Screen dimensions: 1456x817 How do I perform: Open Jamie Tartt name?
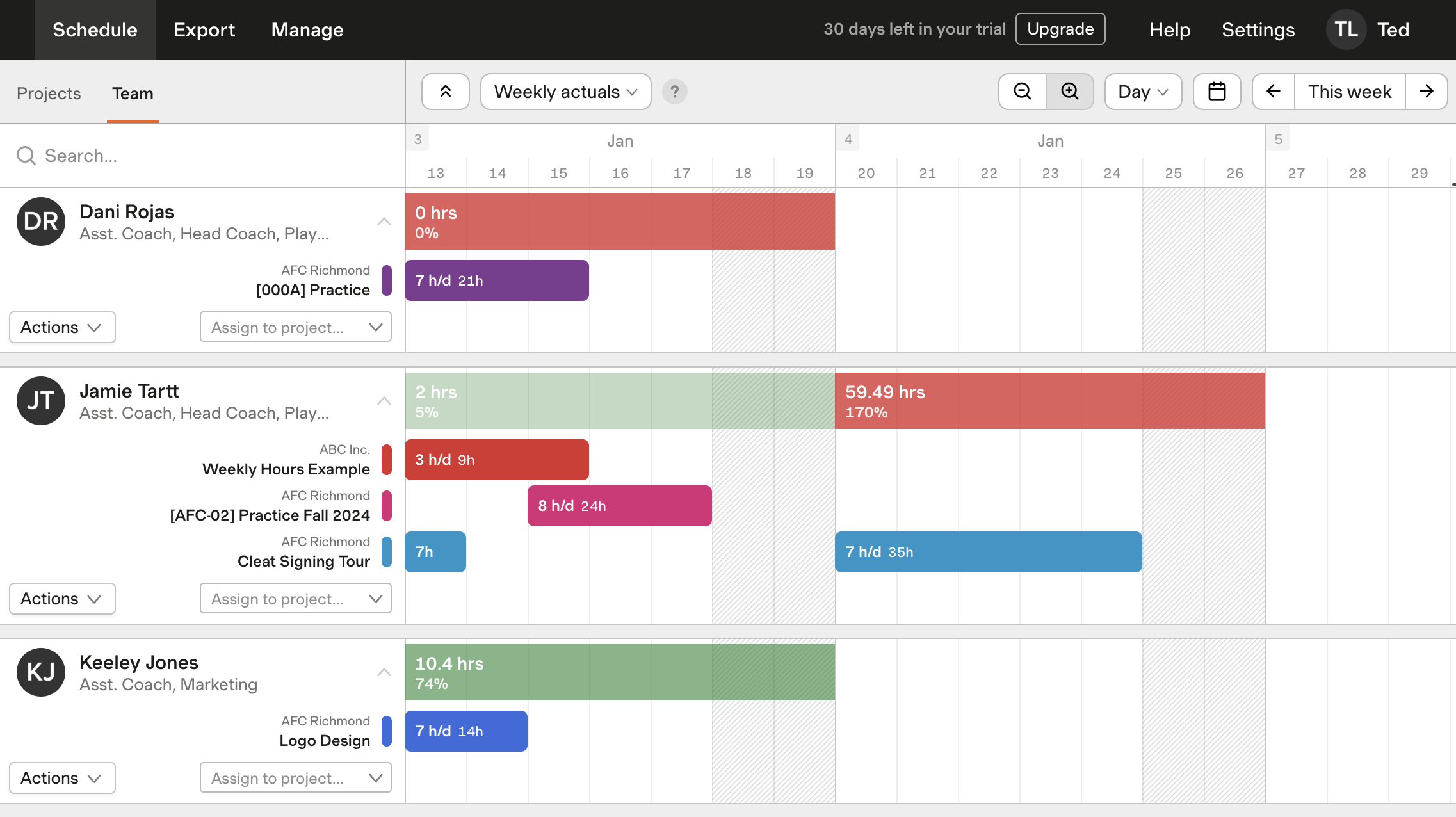click(x=129, y=391)
